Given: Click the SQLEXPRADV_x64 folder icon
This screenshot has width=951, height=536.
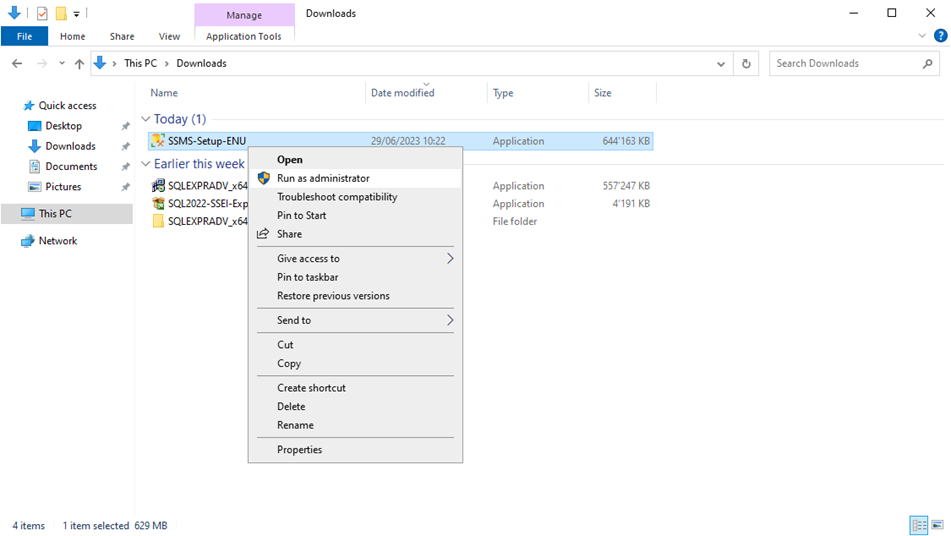Looking at the screenshot, I should click(158, 221).
